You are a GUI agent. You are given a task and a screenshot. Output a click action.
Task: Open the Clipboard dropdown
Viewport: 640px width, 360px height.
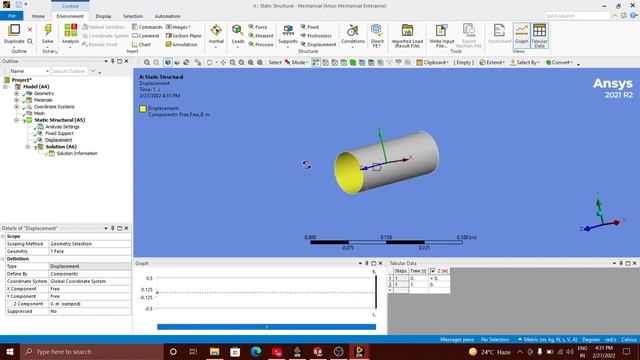[432, 62]
